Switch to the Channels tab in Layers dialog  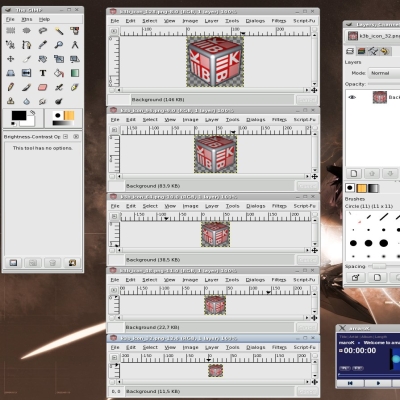coord(362,51)
